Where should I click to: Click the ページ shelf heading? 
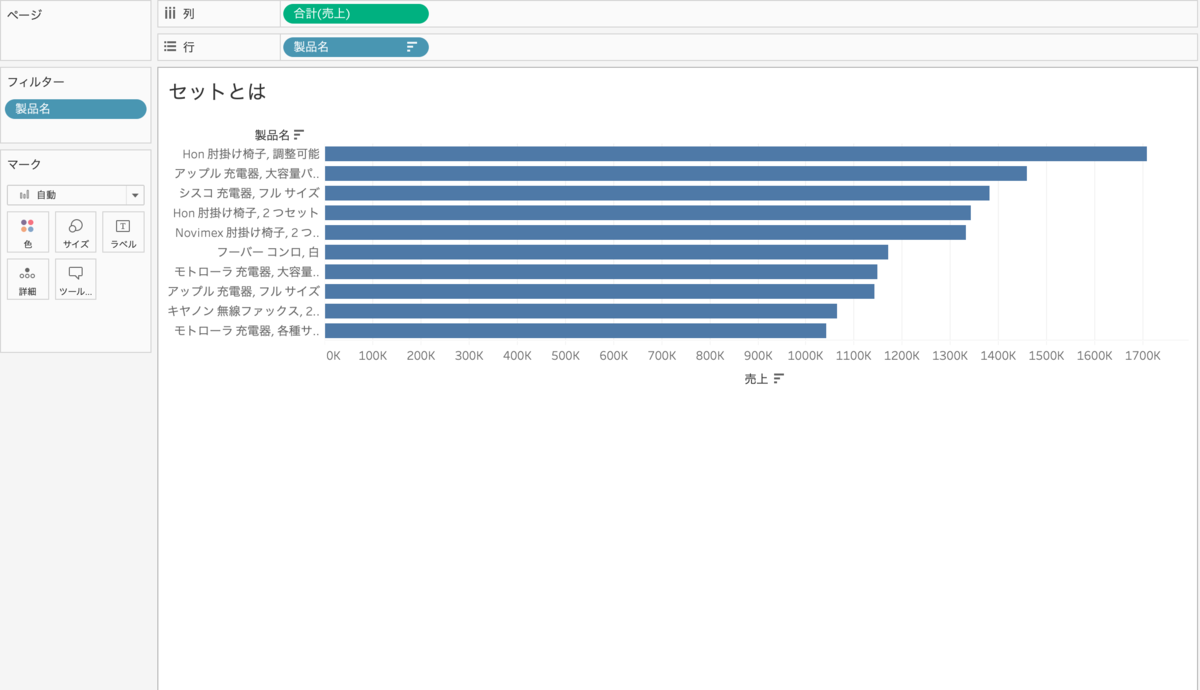coord(24,15)
